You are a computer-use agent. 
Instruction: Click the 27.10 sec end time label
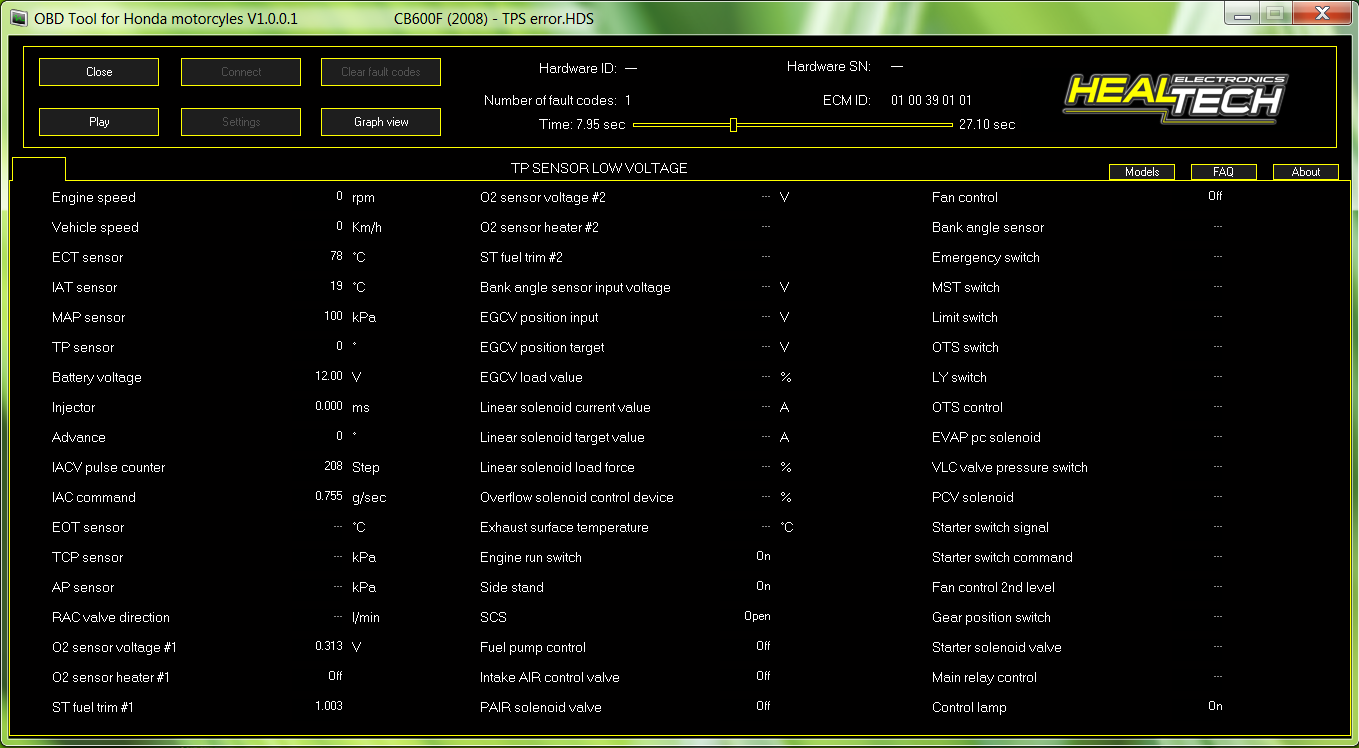pos(987,125)
